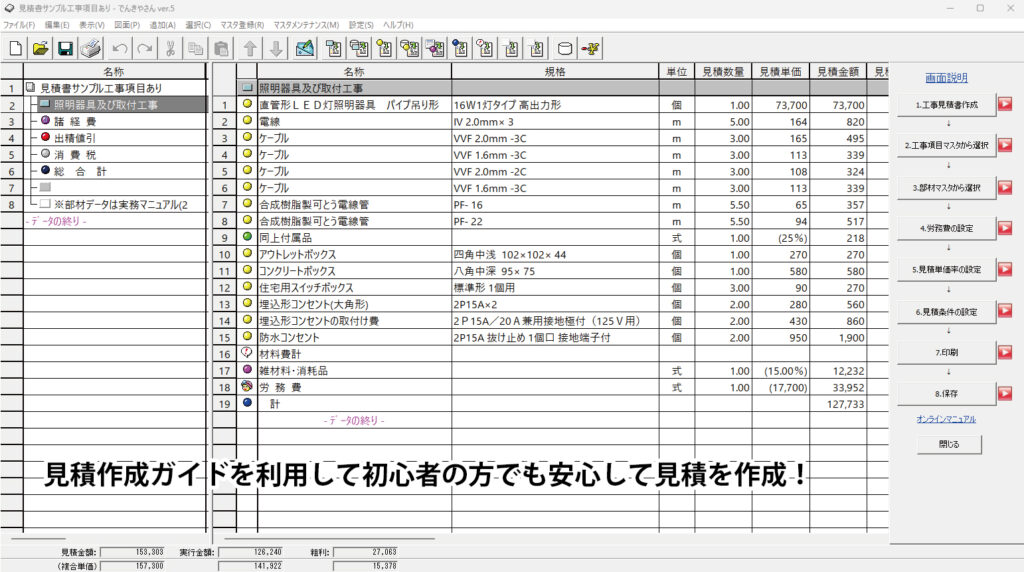The image size is (1024, 572).
Task: Click the 1.工事見積書作成 guide button
Action: pos(946,104)
